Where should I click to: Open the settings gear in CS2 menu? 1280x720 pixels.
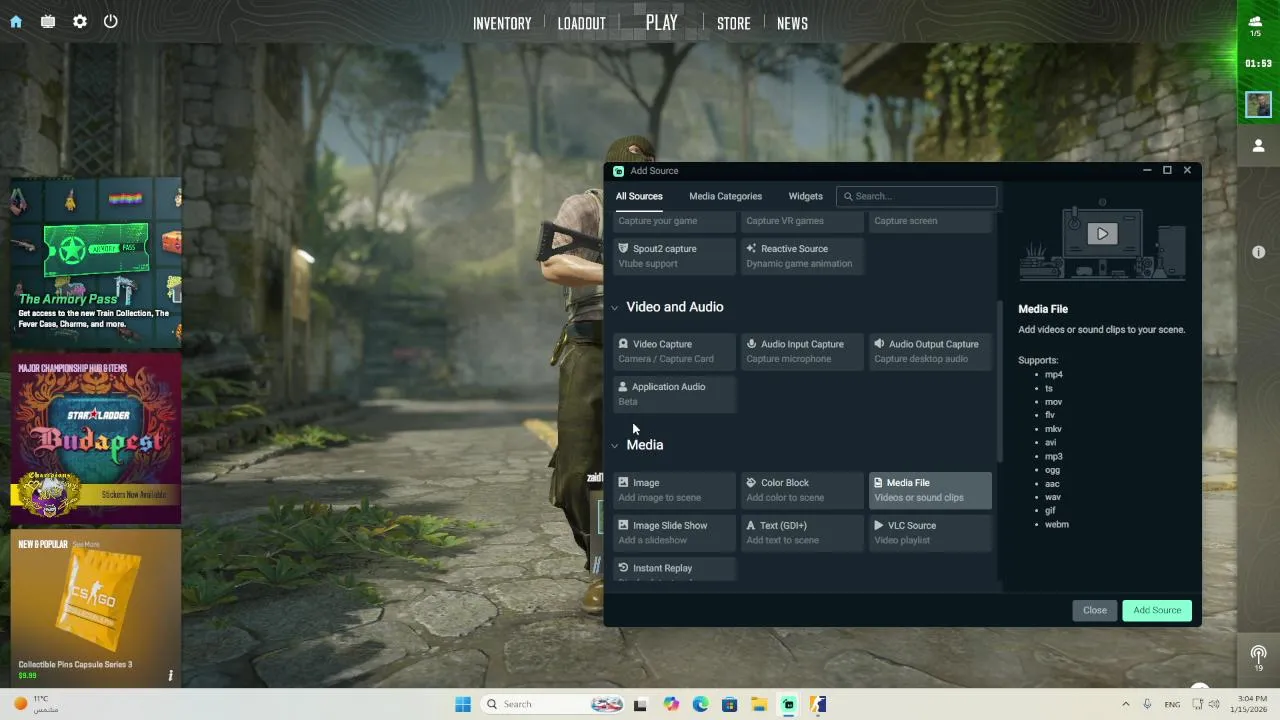pyautogui.click(x=80, y=21)
